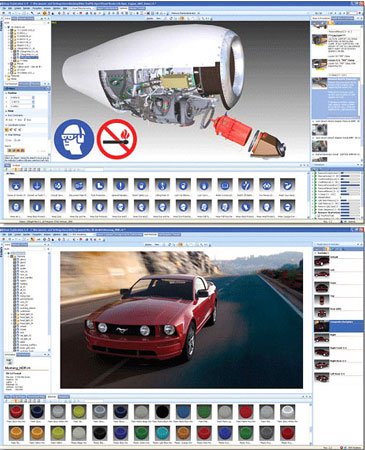Select the red engine component in 3D view
365x450 pixels.
coord(233,128)
